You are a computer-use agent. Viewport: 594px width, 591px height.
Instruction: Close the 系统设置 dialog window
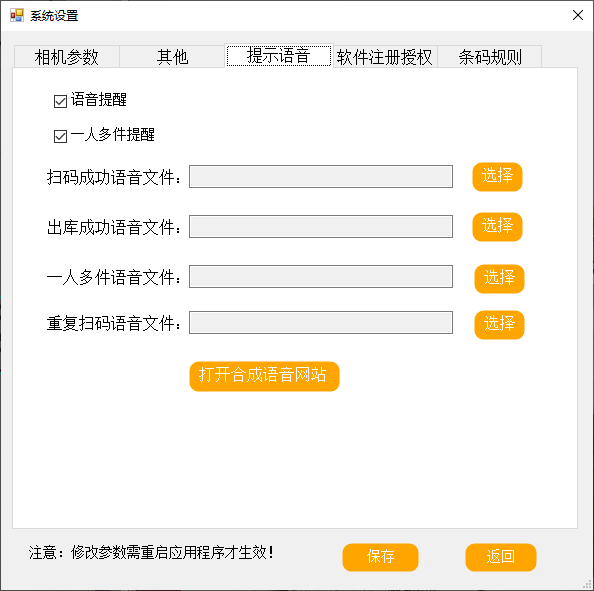(578, 15)
